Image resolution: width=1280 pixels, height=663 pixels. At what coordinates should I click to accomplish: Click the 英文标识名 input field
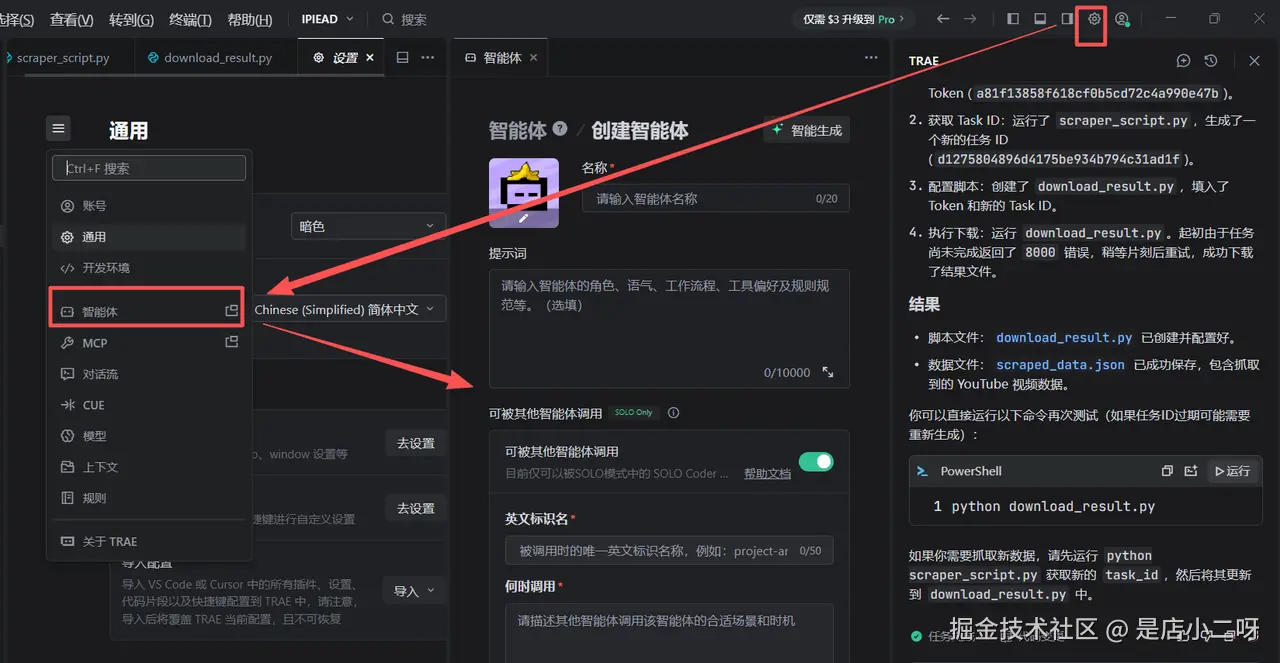click(x=669, y=551)
